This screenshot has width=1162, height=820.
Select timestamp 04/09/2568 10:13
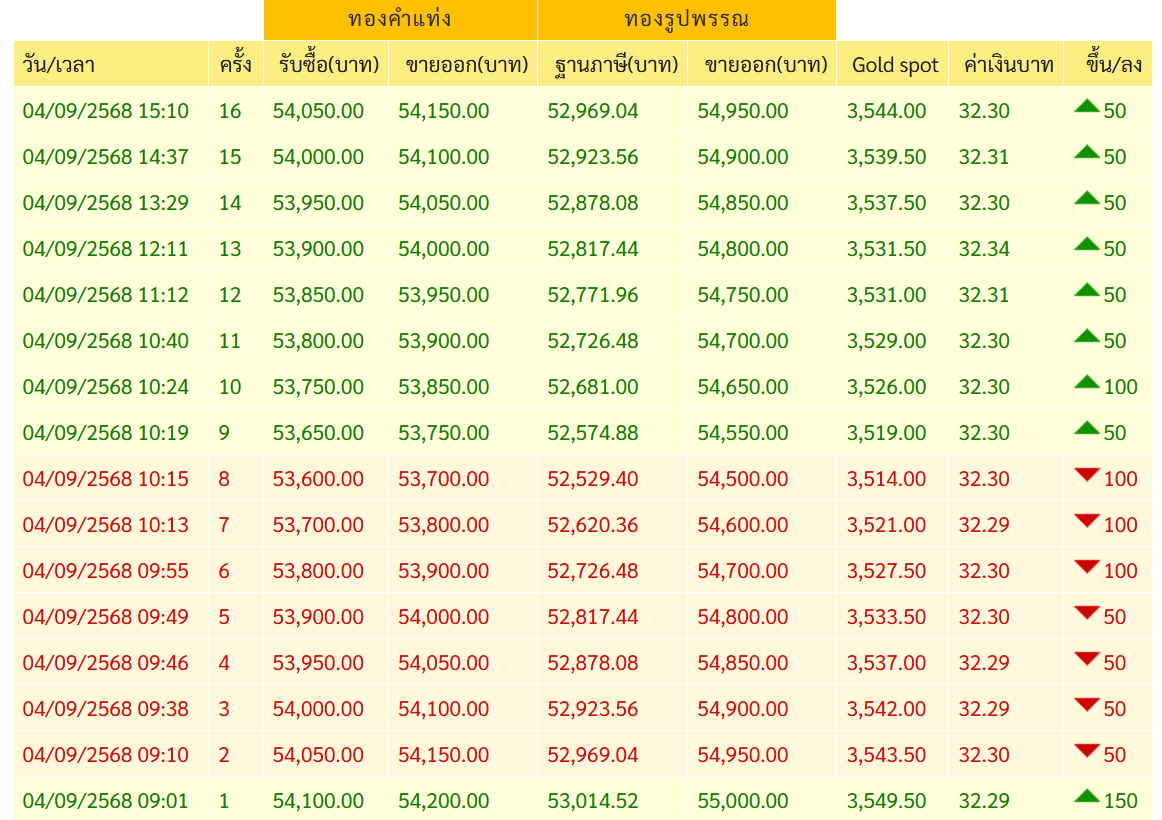point(105,524)
